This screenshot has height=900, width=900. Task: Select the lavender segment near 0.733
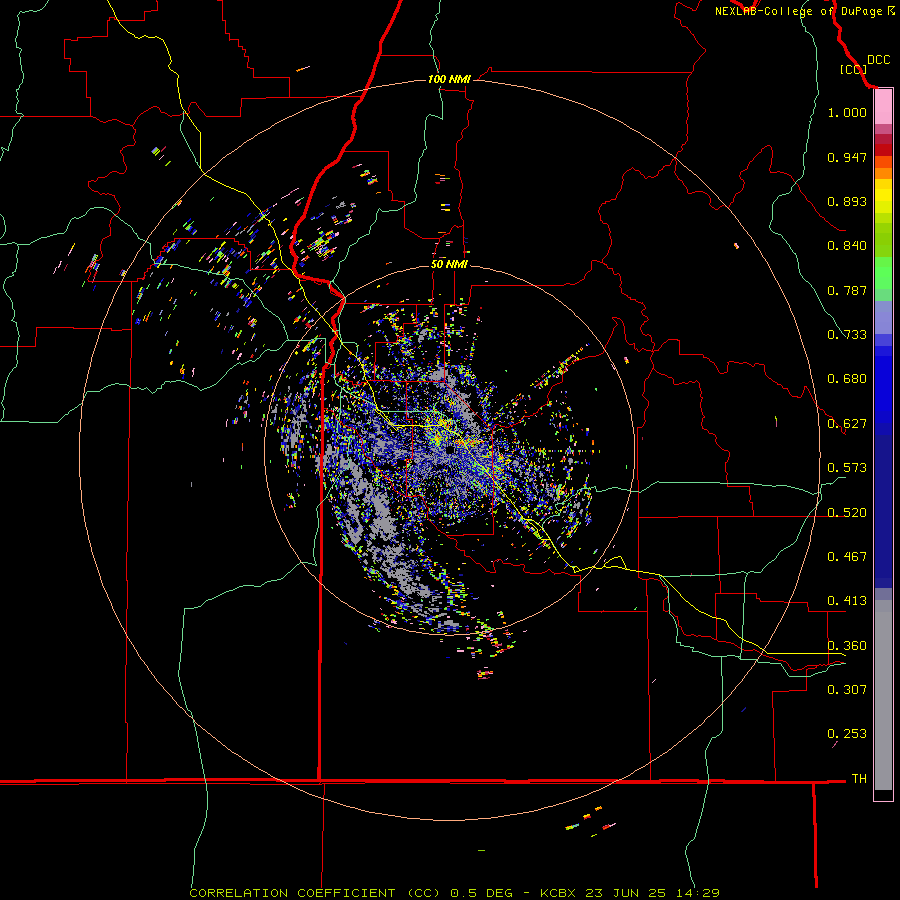click(x=883, y=317)
